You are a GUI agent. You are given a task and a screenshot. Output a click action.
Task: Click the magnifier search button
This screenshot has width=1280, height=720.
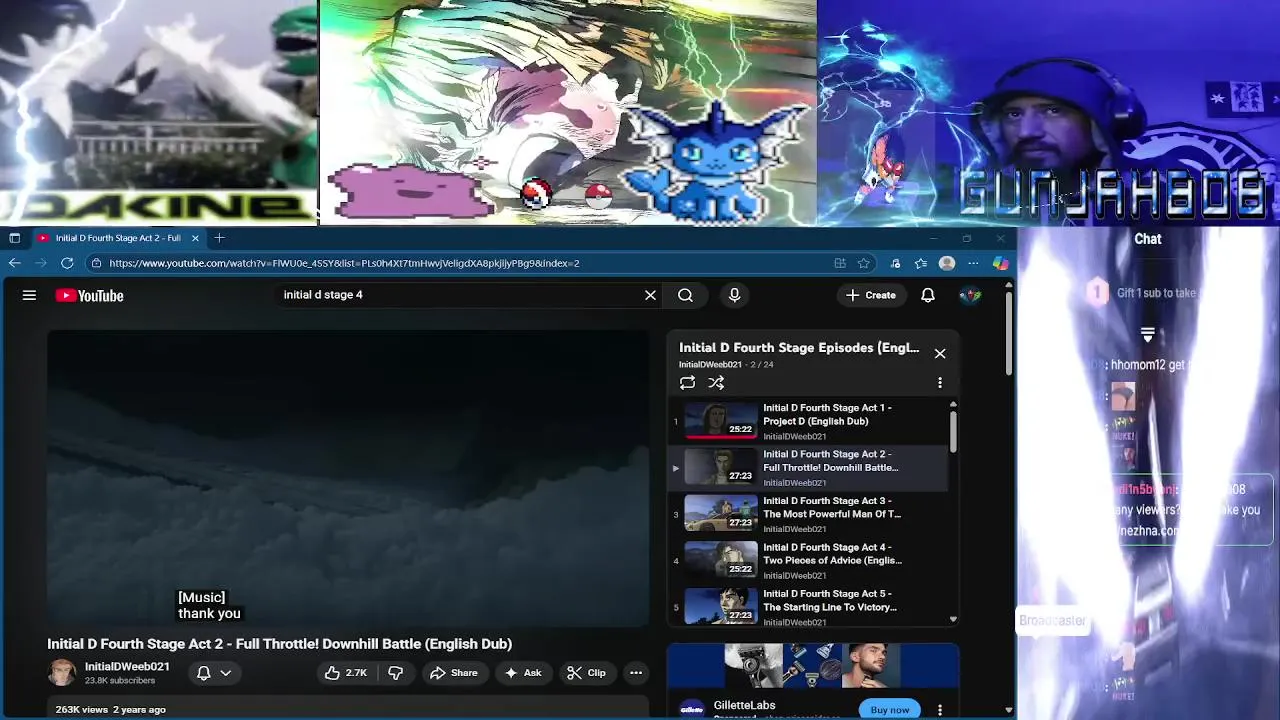click(x=685, y=295)
